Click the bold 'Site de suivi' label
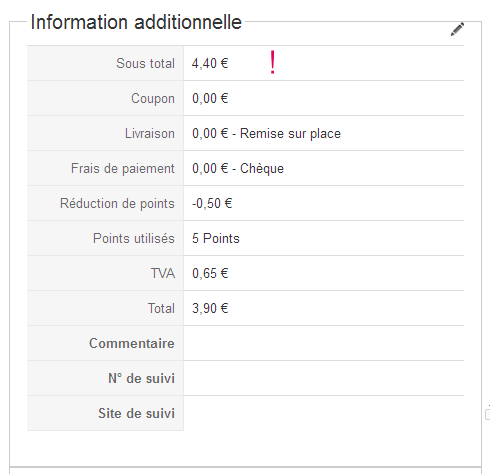 point(136,413)
